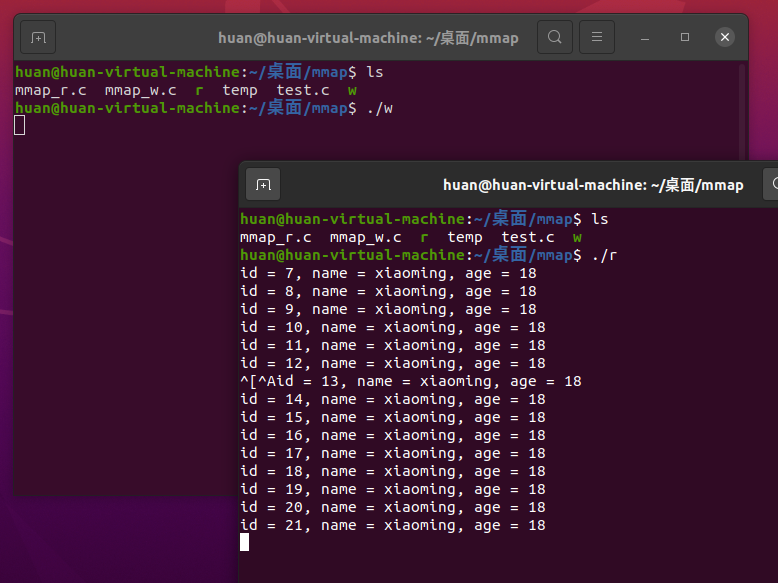Image resolution: width=778 pixels, height=583 pixels.
Task: Click temp in back terminal listing
Action: 240,91
